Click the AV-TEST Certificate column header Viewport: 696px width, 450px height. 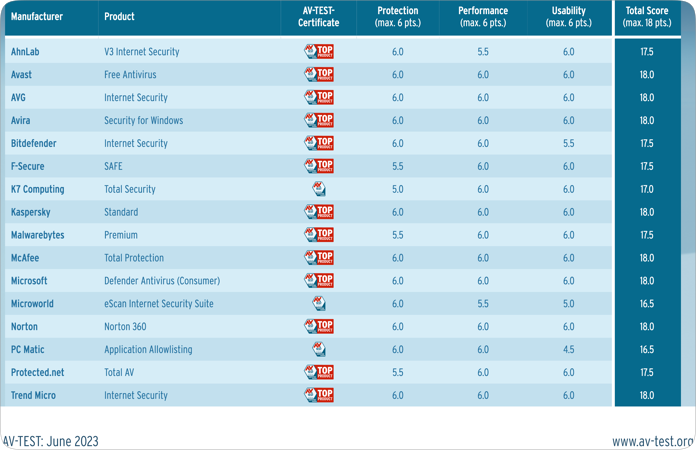pos(319,17)
